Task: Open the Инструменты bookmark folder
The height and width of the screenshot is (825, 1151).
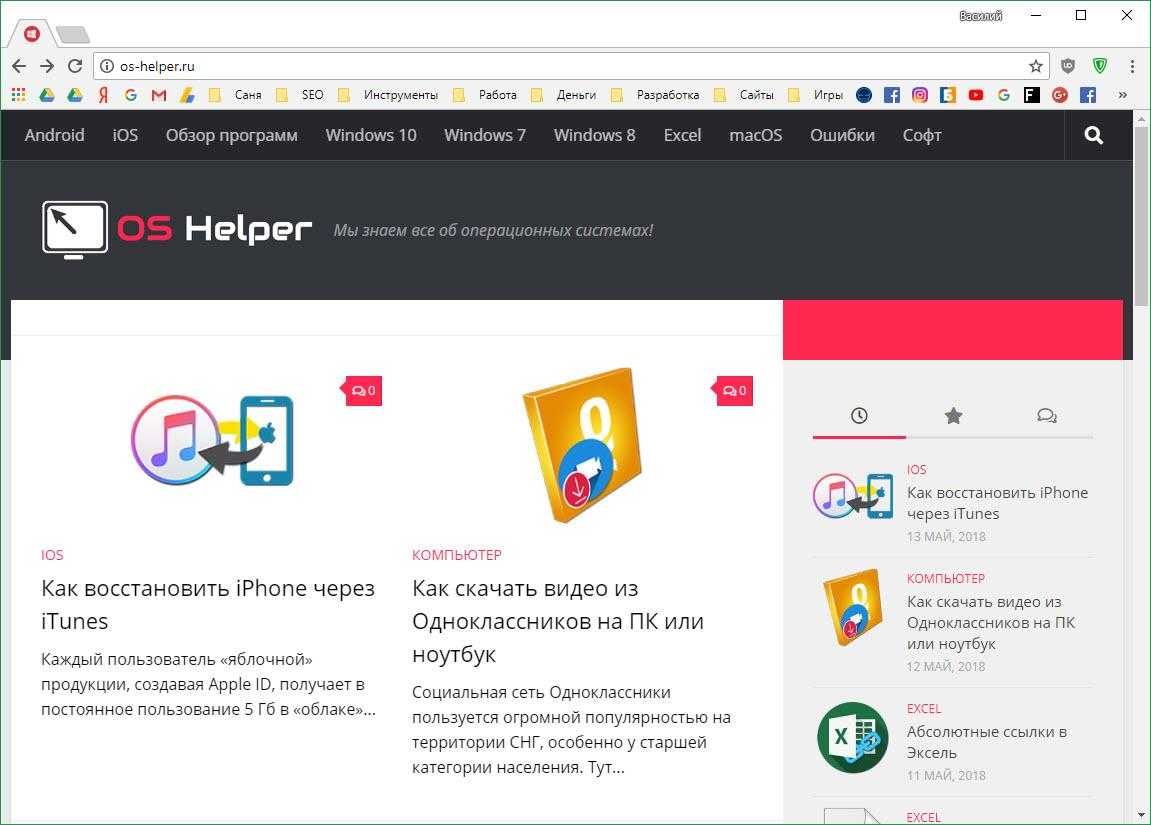Action: point(389,95)
